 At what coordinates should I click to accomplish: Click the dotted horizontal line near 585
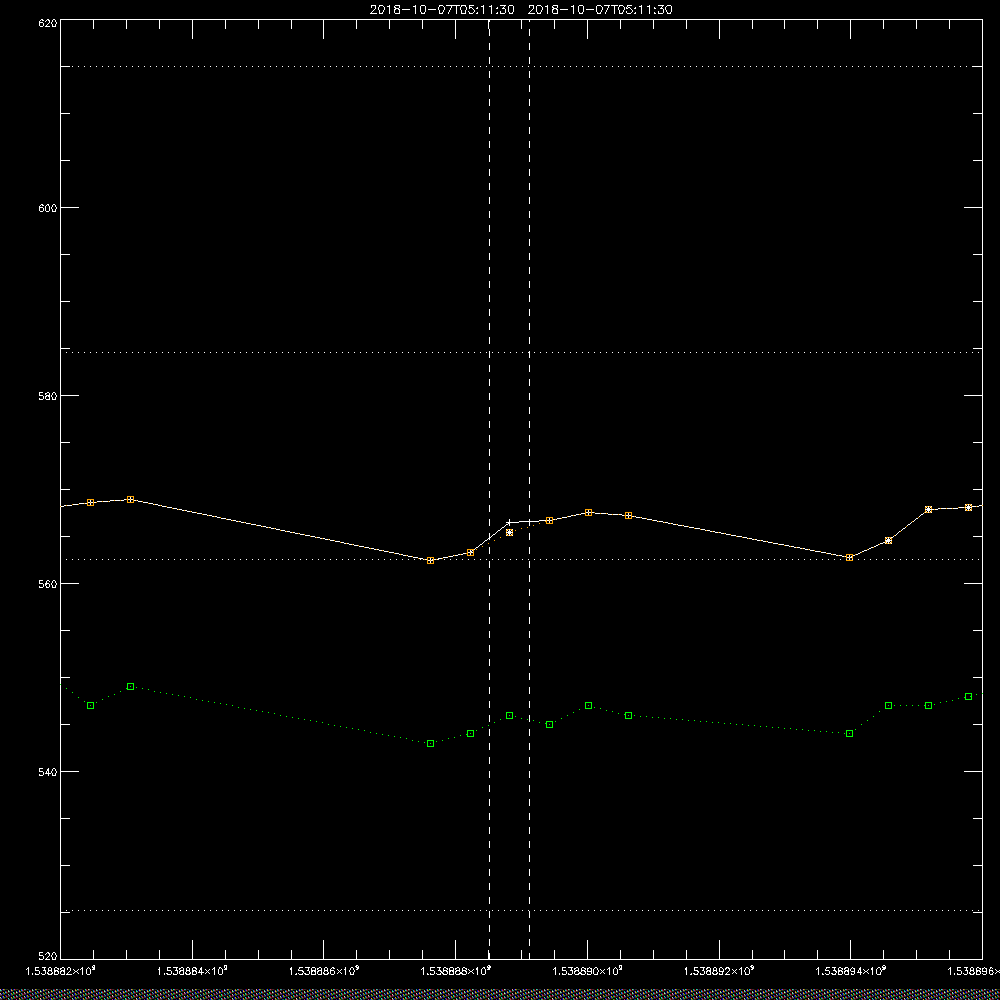(x=521, y=352)
